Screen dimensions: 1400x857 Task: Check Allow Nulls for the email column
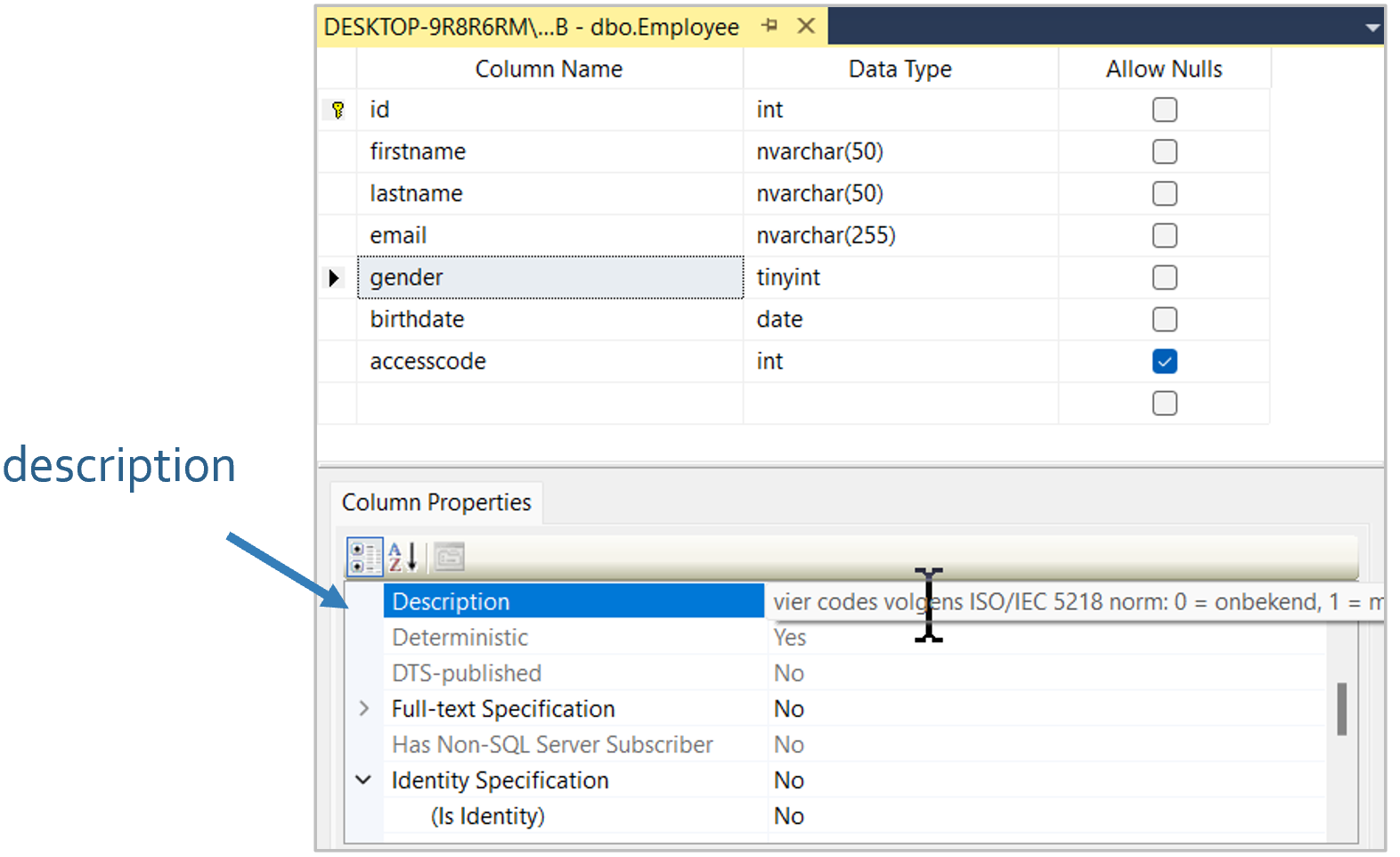1164,236
